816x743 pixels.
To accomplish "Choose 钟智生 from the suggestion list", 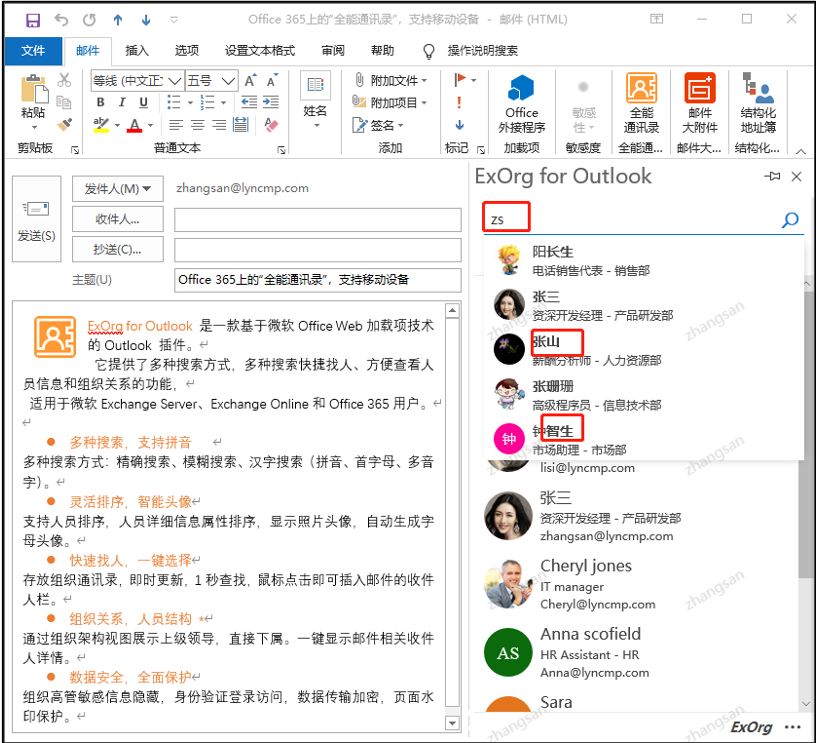I will point(643,440).
